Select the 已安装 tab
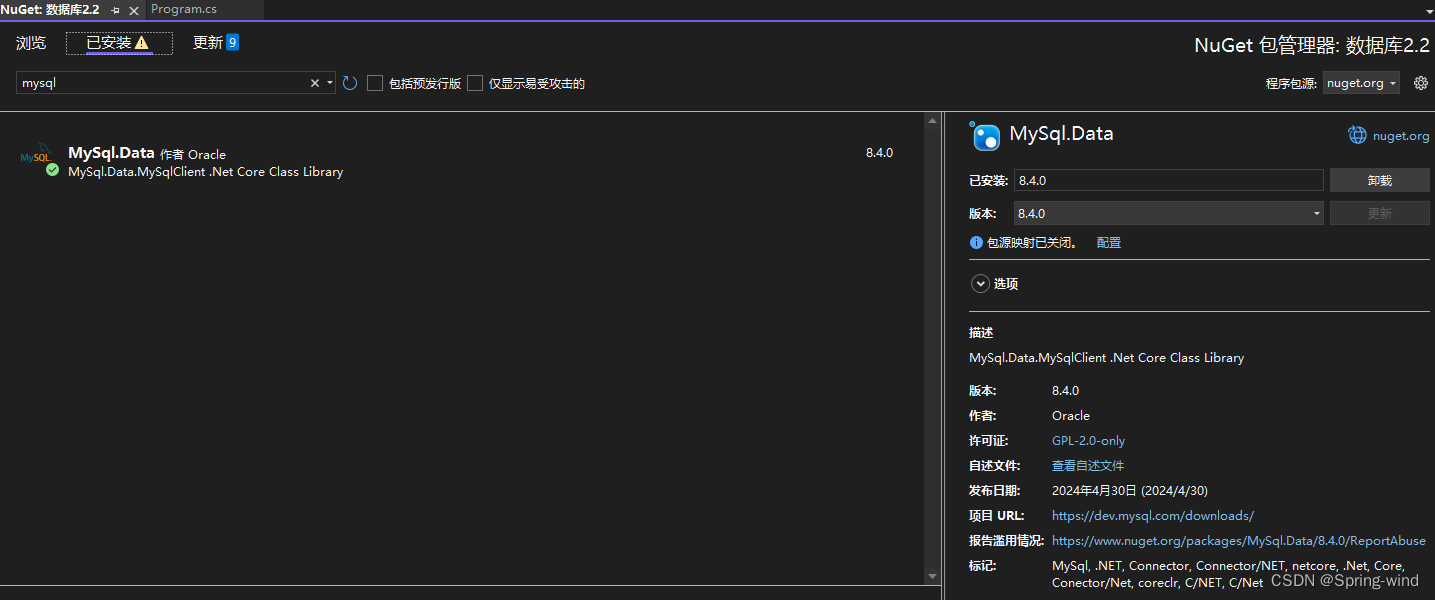1435x600 pixels. (119, 43)
